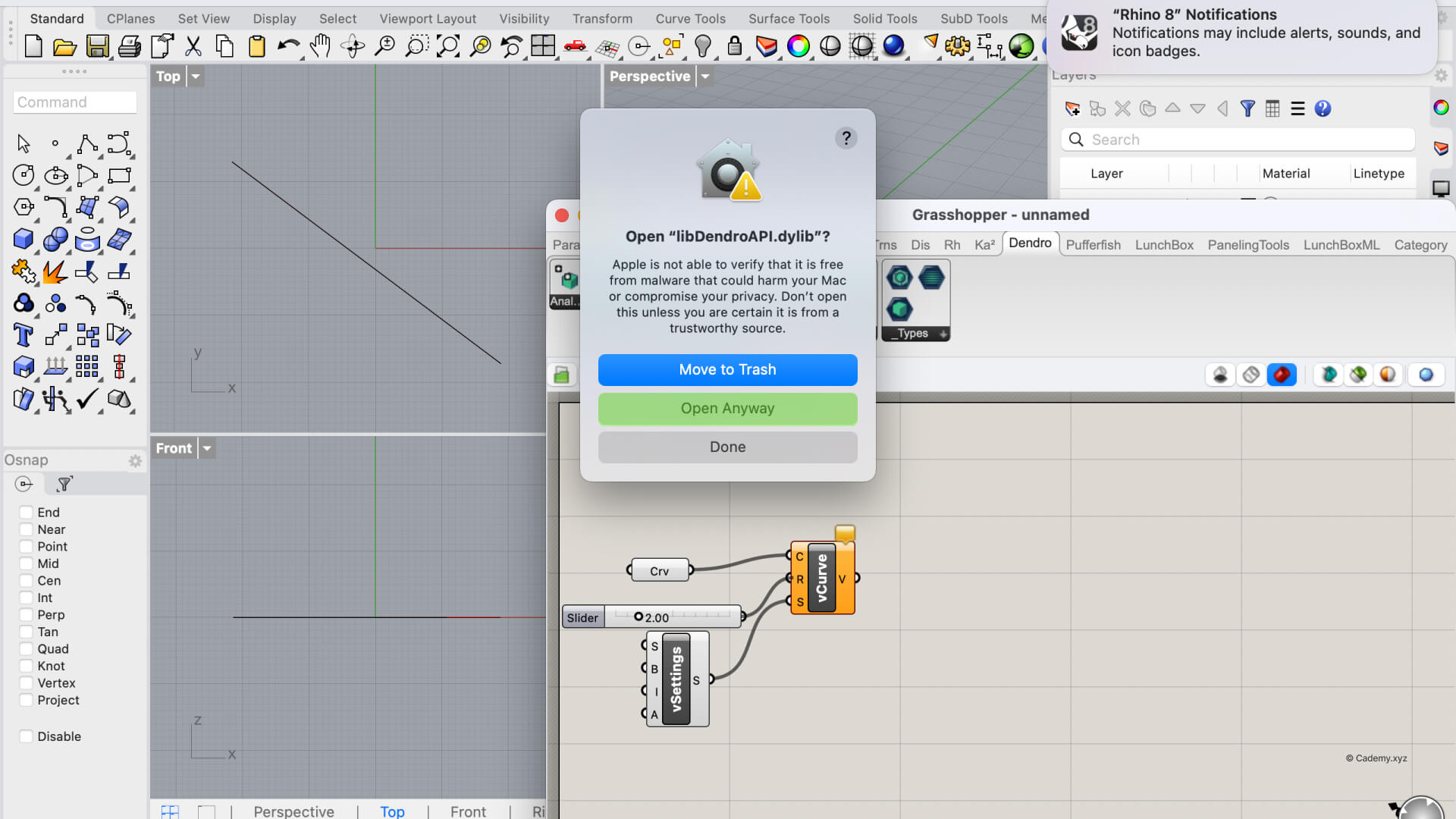Click the Move to Trash button

click(x=727, y=369)
